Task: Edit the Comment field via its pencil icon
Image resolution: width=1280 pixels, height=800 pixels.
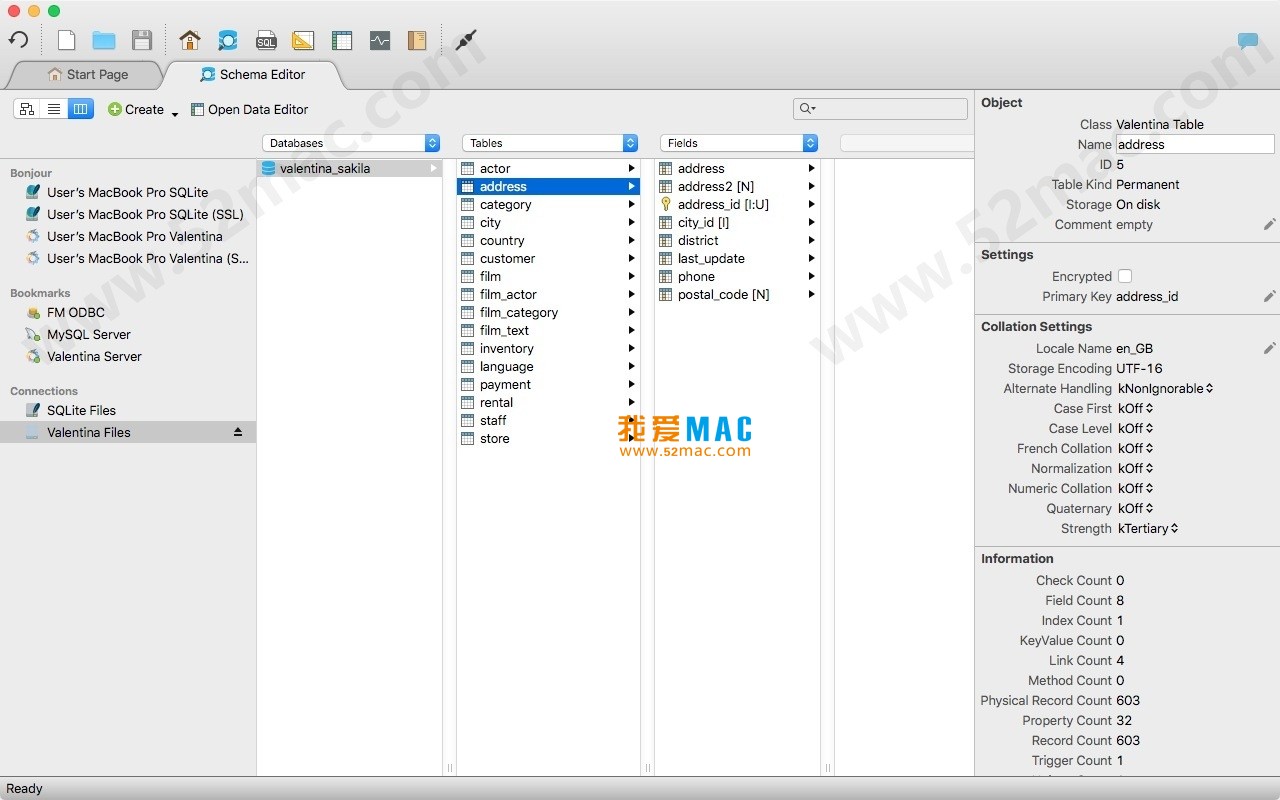Action: [x=1268, y=225]
